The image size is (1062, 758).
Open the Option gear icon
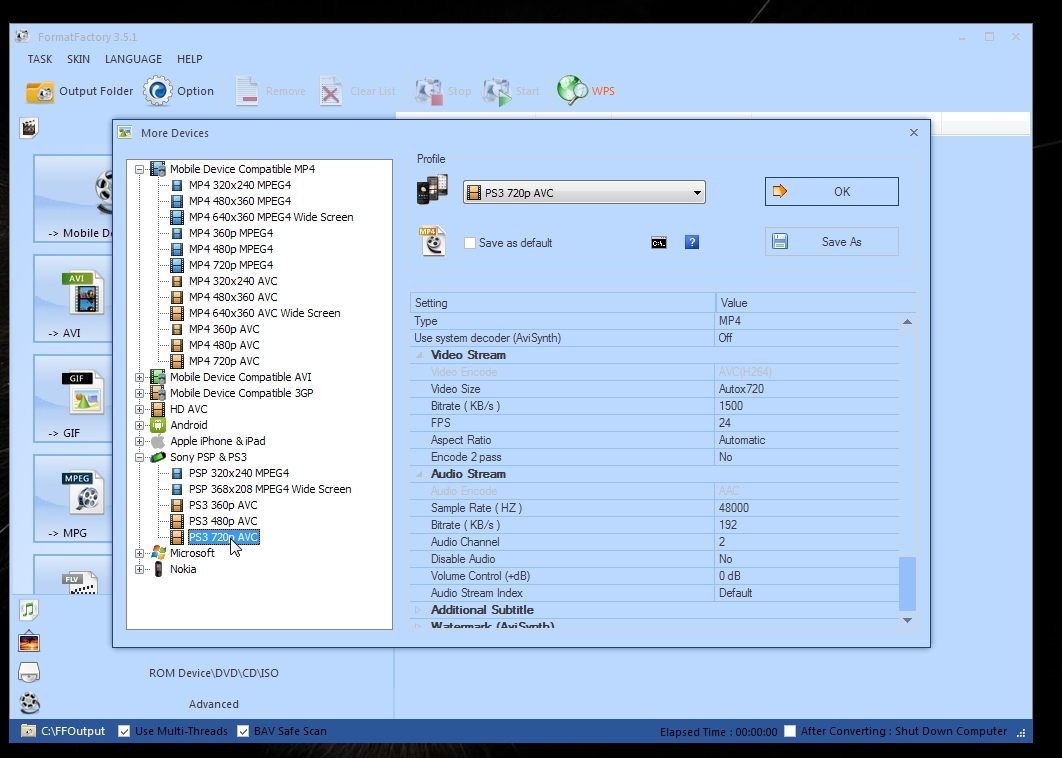click(158, 91)
